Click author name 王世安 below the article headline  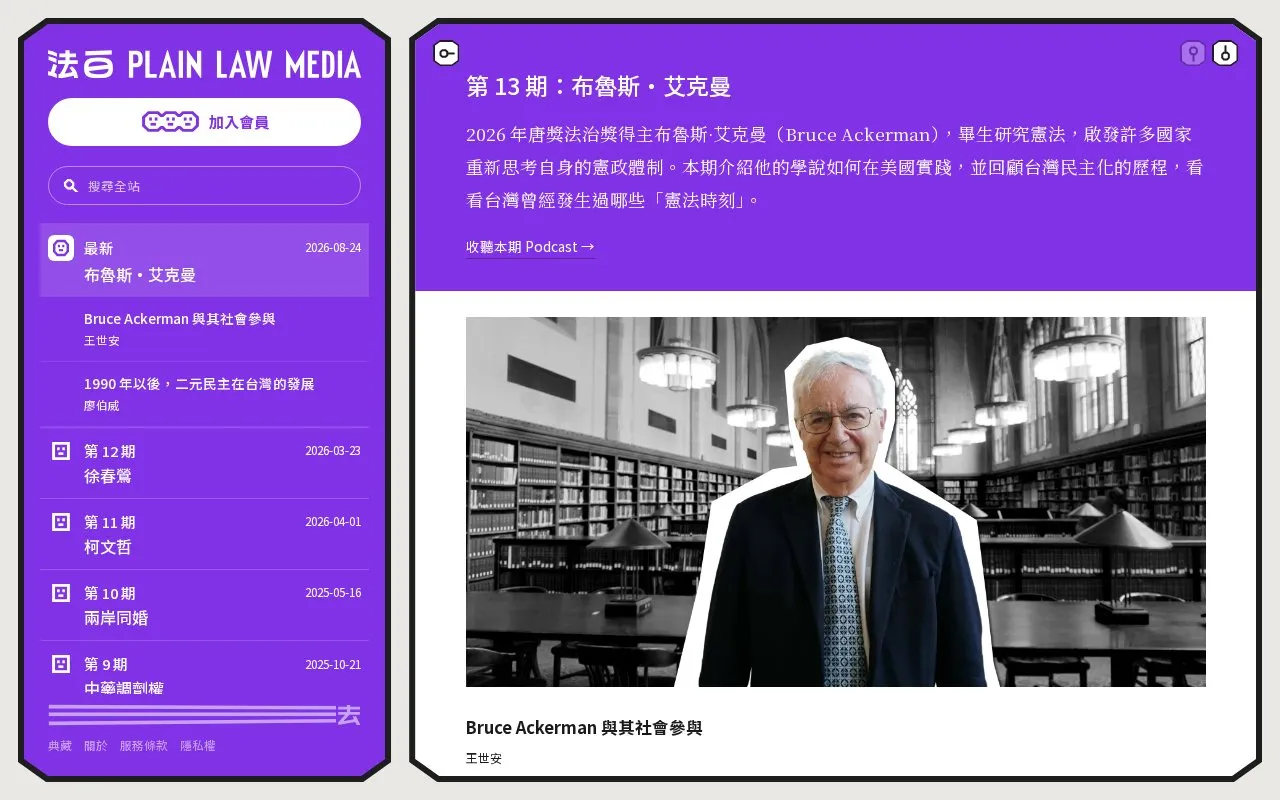point(484,759)
